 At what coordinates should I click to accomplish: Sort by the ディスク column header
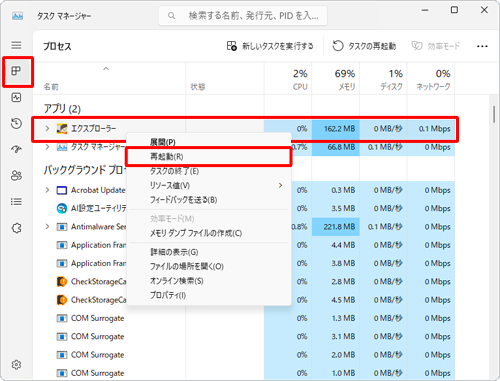(x=383, y=79)
